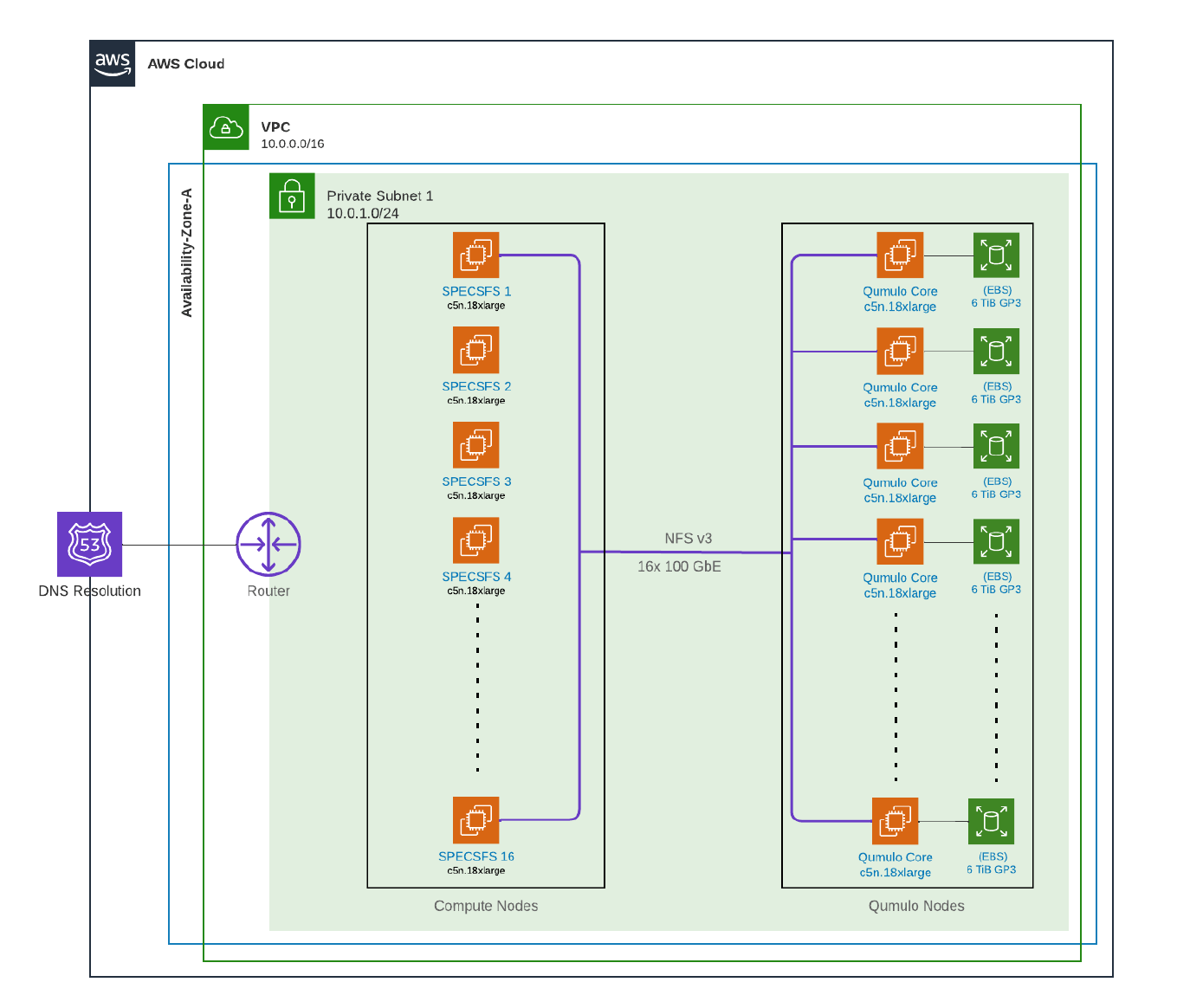Select the 16x 100 GbE label
The height and width of the screenshot is (1008, 1177).
click(680, 566)
